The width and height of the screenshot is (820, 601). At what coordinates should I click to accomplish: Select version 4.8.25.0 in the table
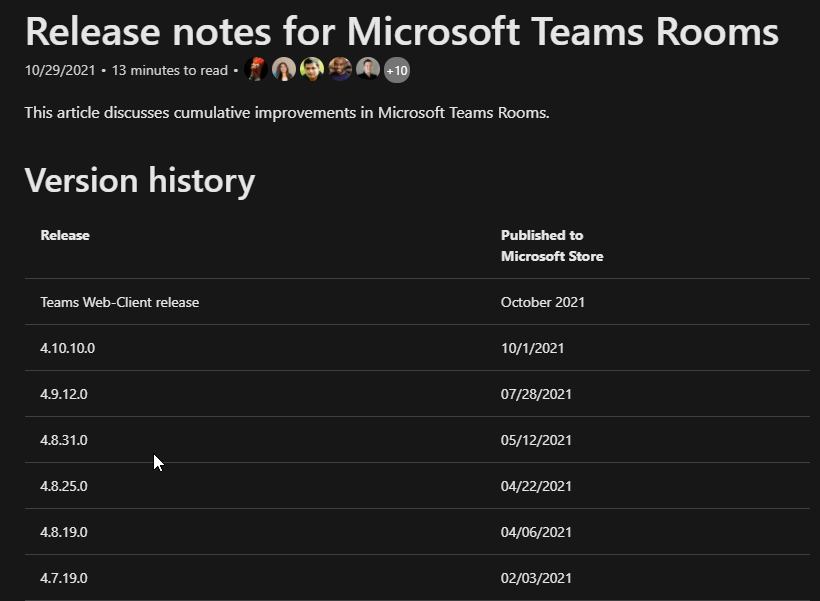(64, 486)
